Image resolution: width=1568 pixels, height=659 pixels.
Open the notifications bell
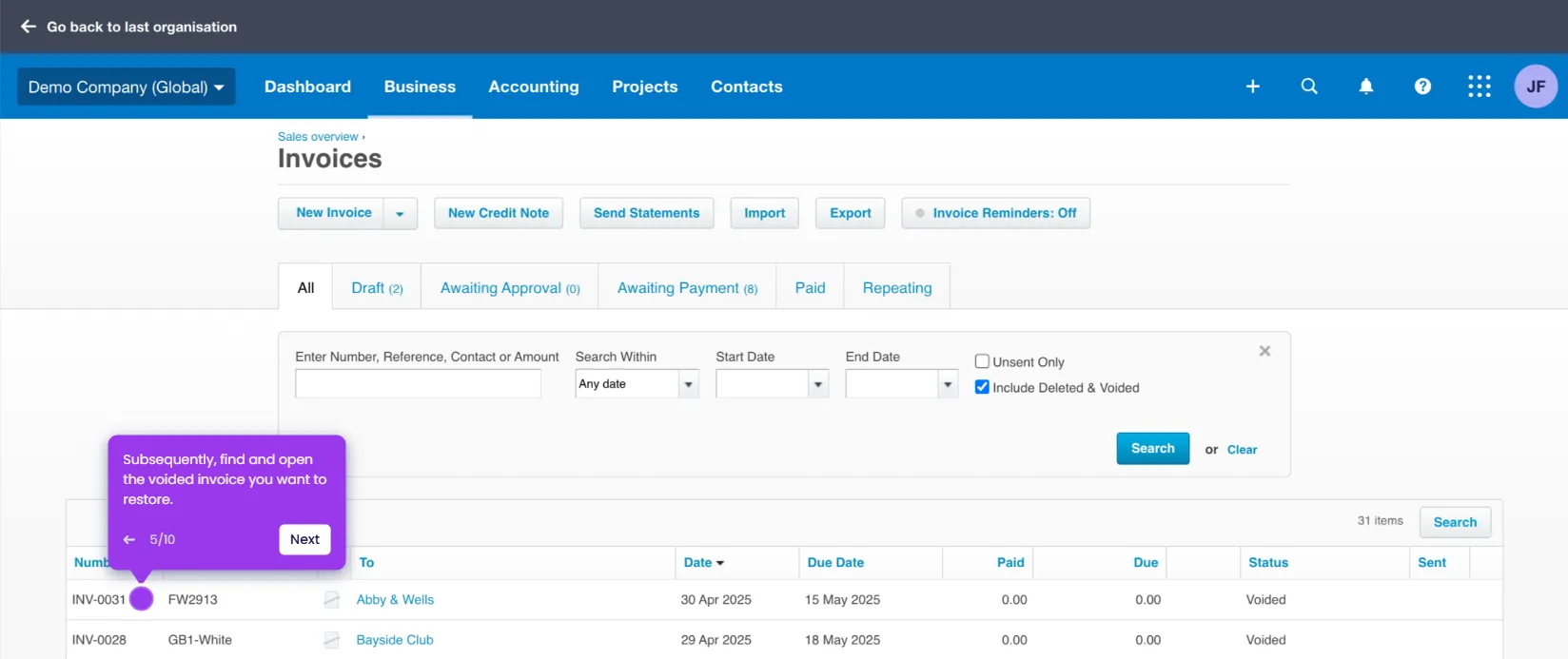pyautogui.click(x=1366, y=87)
